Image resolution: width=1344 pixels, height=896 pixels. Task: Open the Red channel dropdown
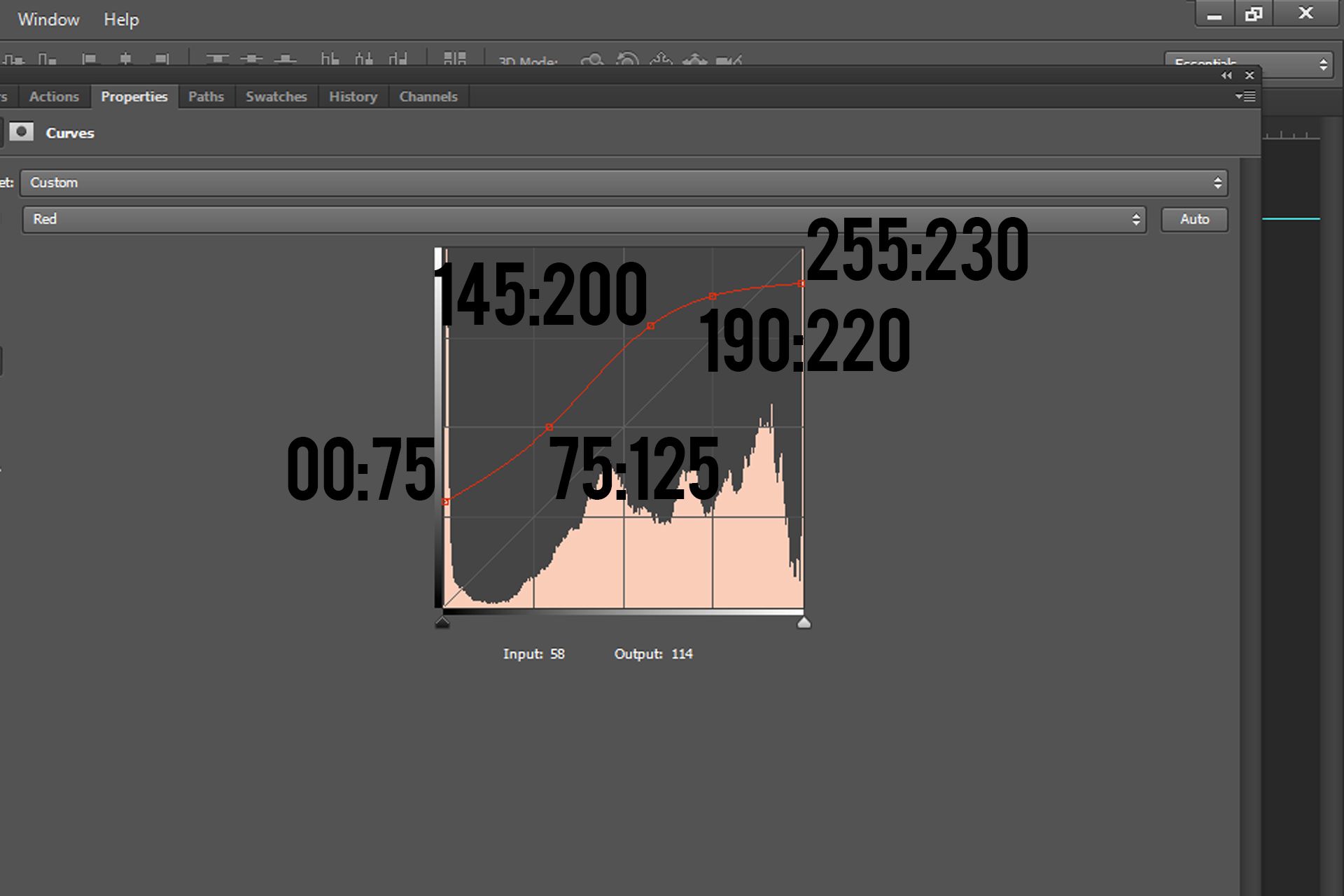[x=584, y=219]
